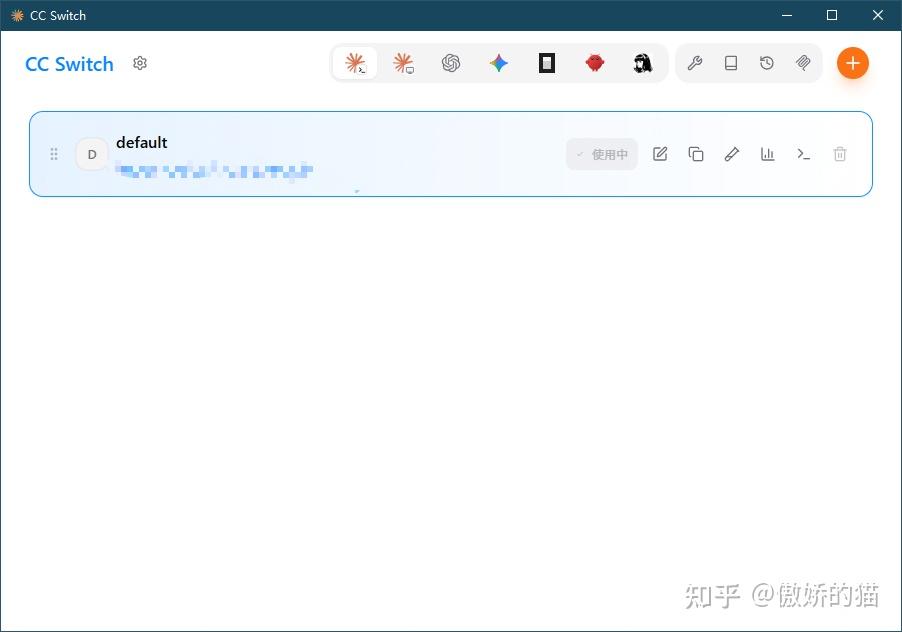Click the D avatar of the default provider
902x632 pixels.
pyautogui.click(x=92, y=154)
